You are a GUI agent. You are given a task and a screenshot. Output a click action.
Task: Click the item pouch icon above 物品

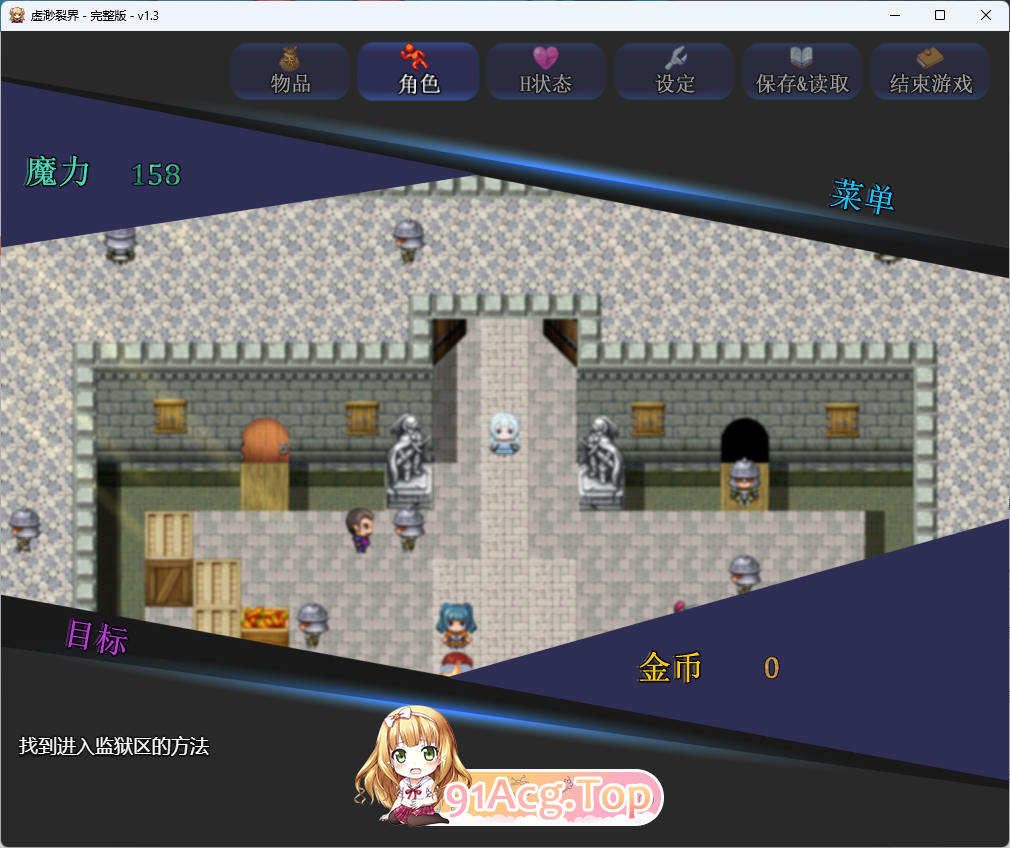(290, 59)
